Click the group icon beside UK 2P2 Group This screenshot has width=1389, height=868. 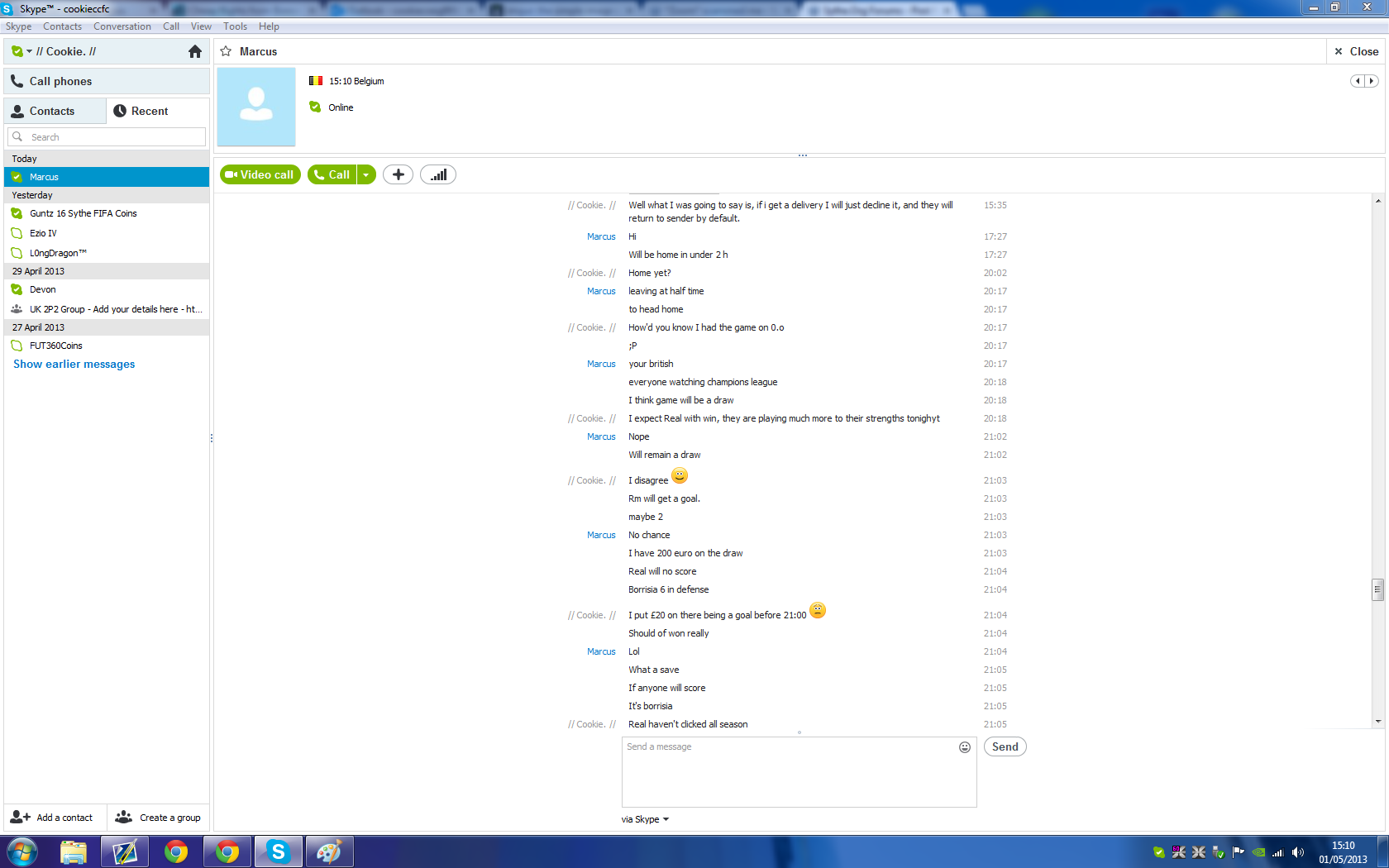[17, 309]
